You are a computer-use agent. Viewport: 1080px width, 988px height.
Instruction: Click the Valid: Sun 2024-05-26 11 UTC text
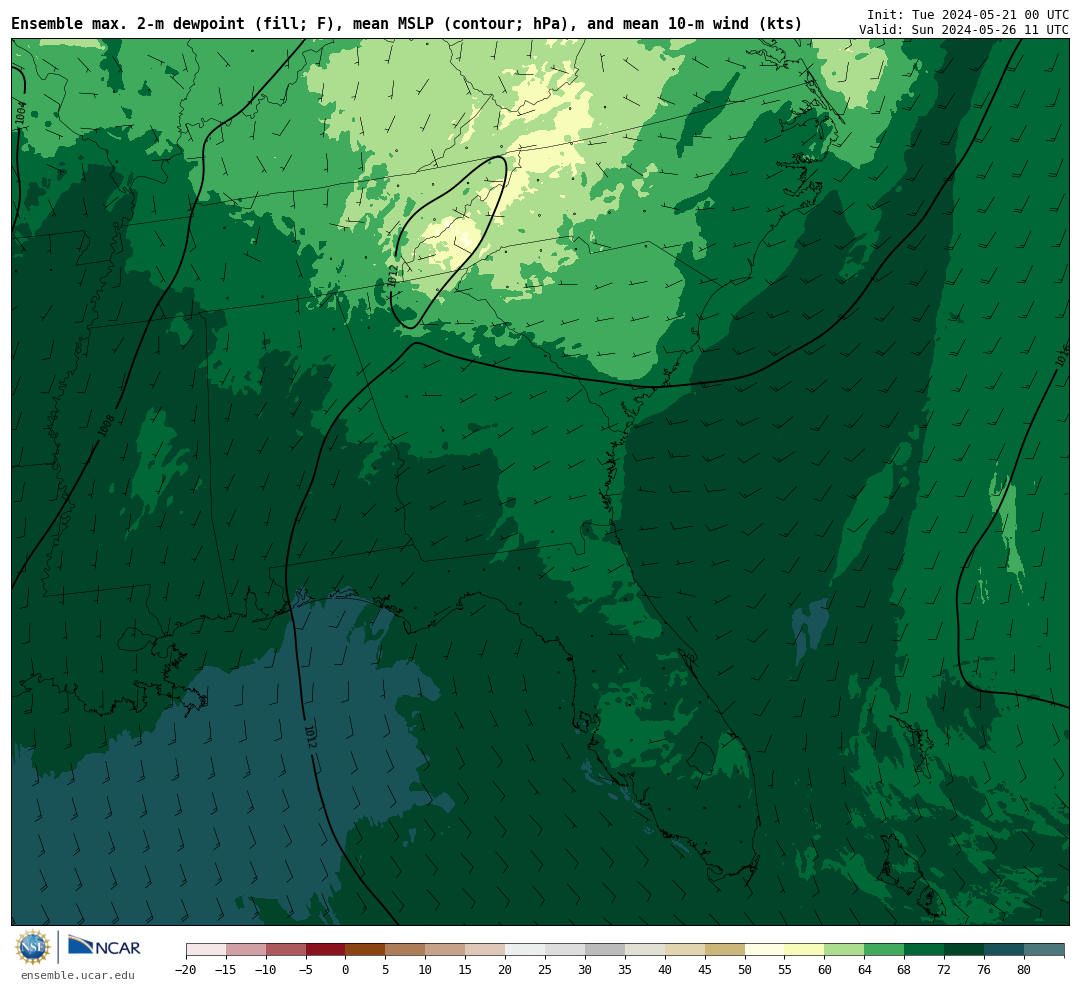point(964,30)
